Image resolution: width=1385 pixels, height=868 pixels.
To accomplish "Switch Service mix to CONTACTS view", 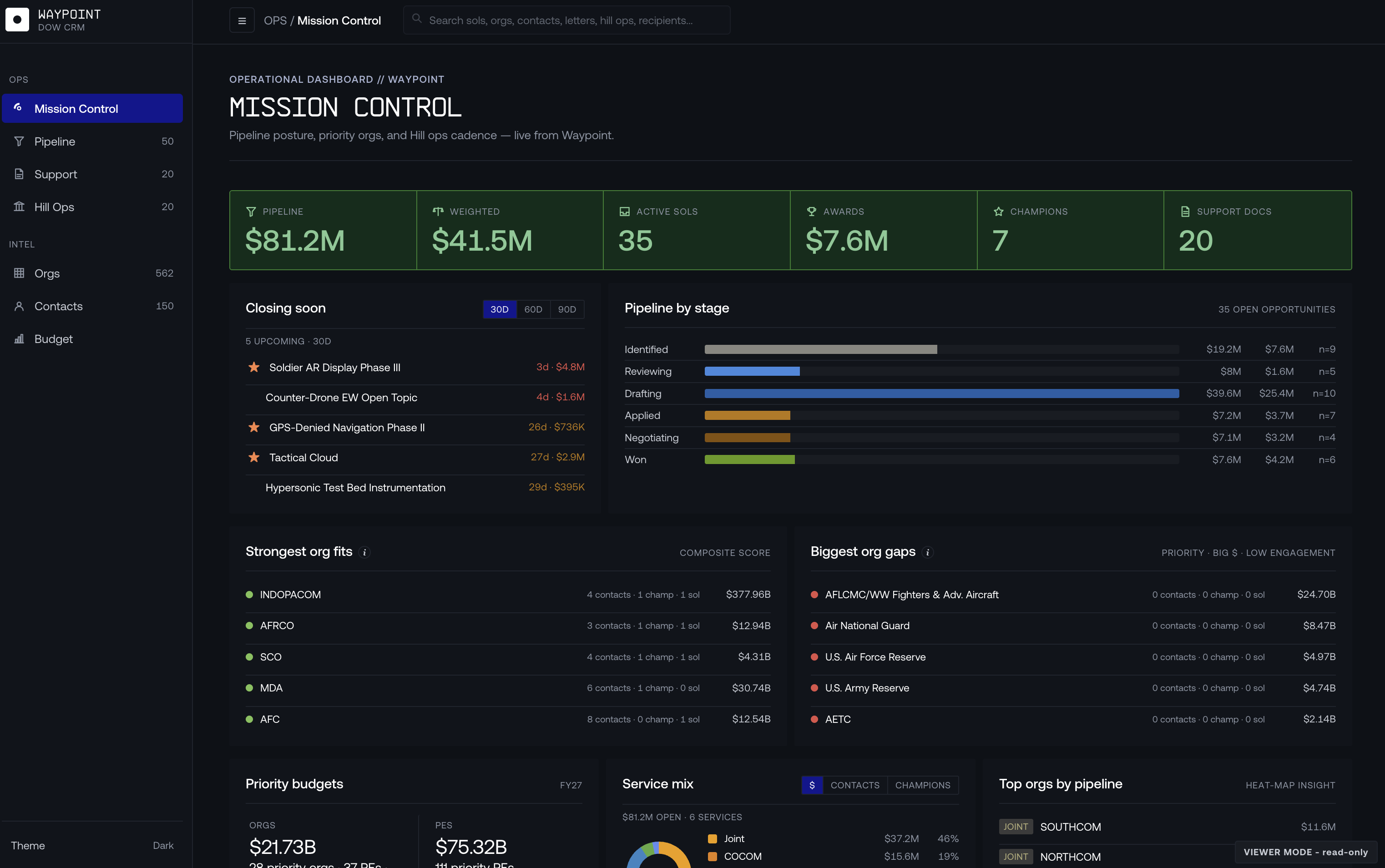I will click(x=854, y=785).
